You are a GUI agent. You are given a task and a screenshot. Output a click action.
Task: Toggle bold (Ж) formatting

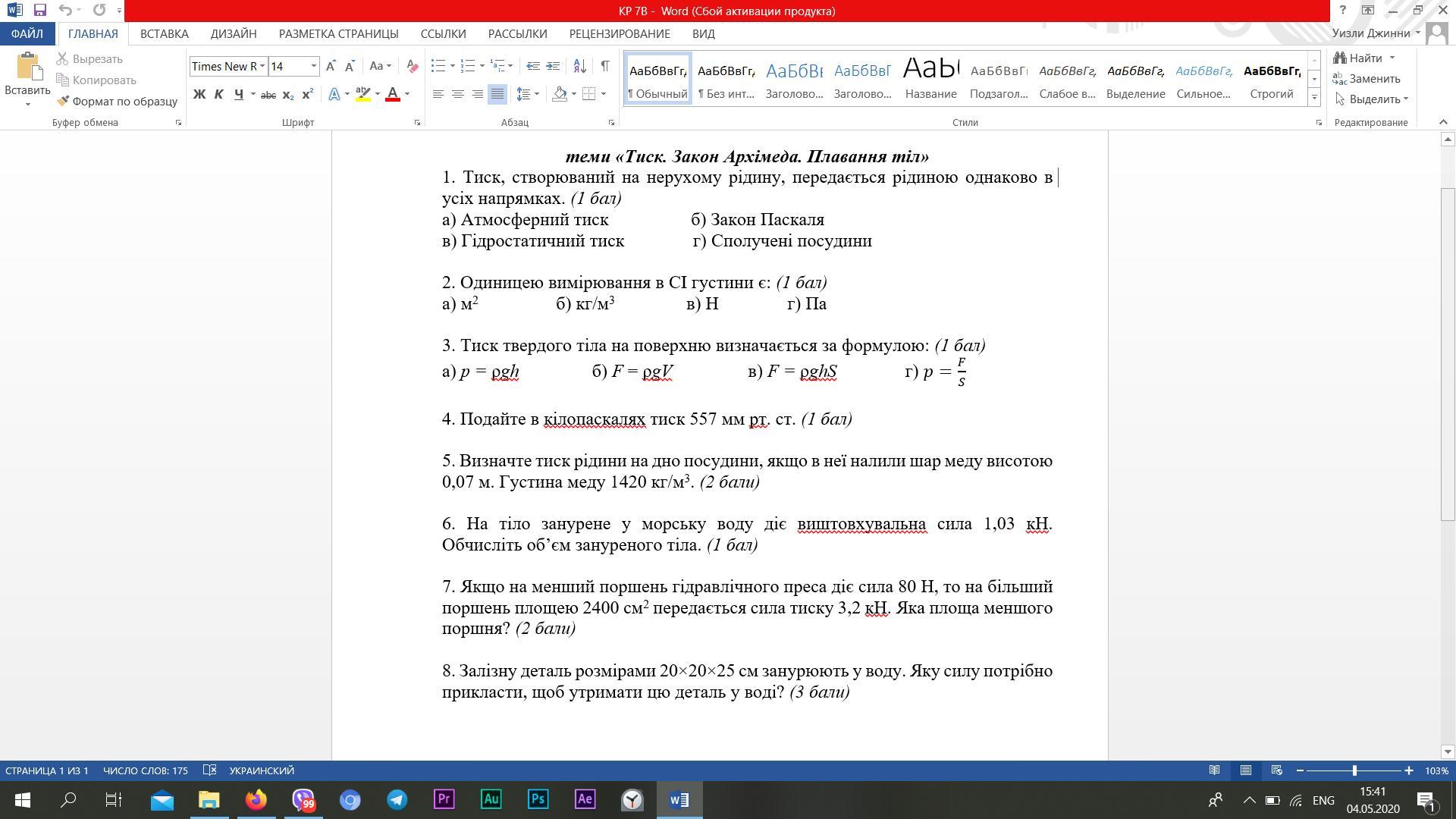point(199,94)
